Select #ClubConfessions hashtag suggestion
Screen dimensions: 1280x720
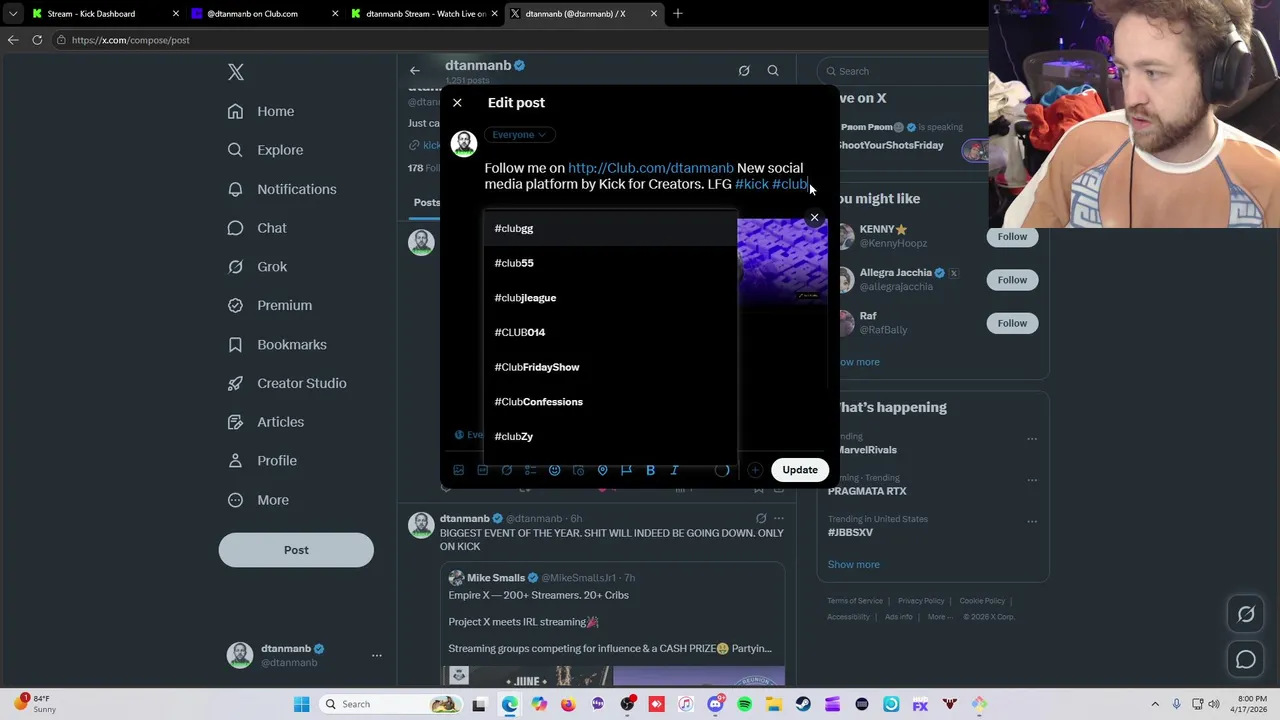[610, 402]
